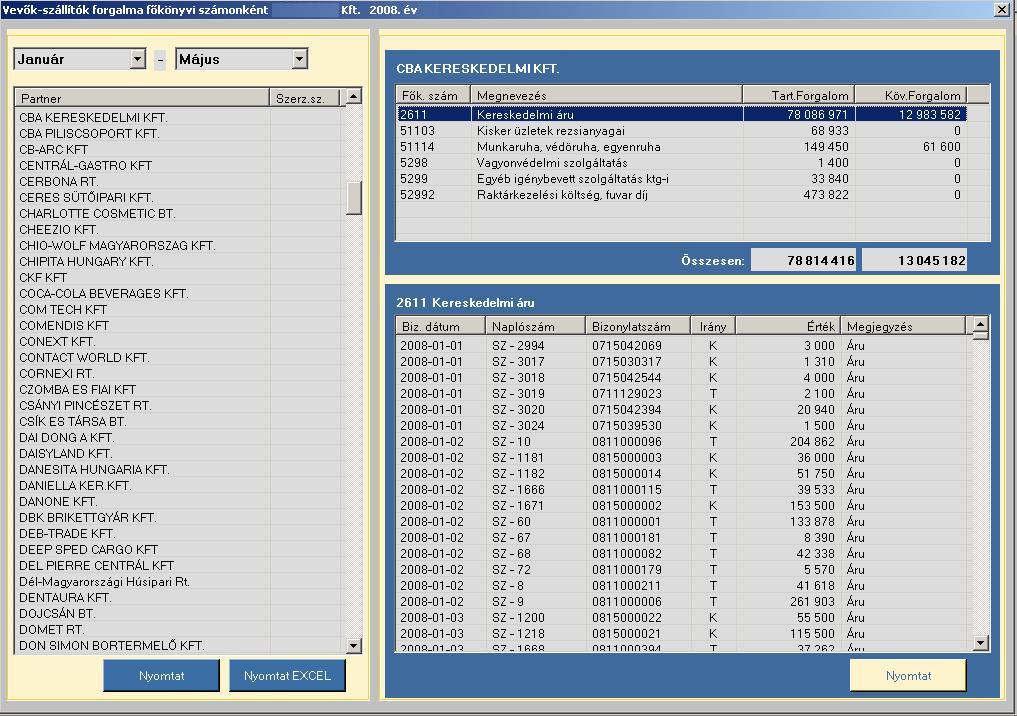Select transaction with voucher number 0711129023
This screenshot has width=1017, height=716.
(x=684, y=394)
